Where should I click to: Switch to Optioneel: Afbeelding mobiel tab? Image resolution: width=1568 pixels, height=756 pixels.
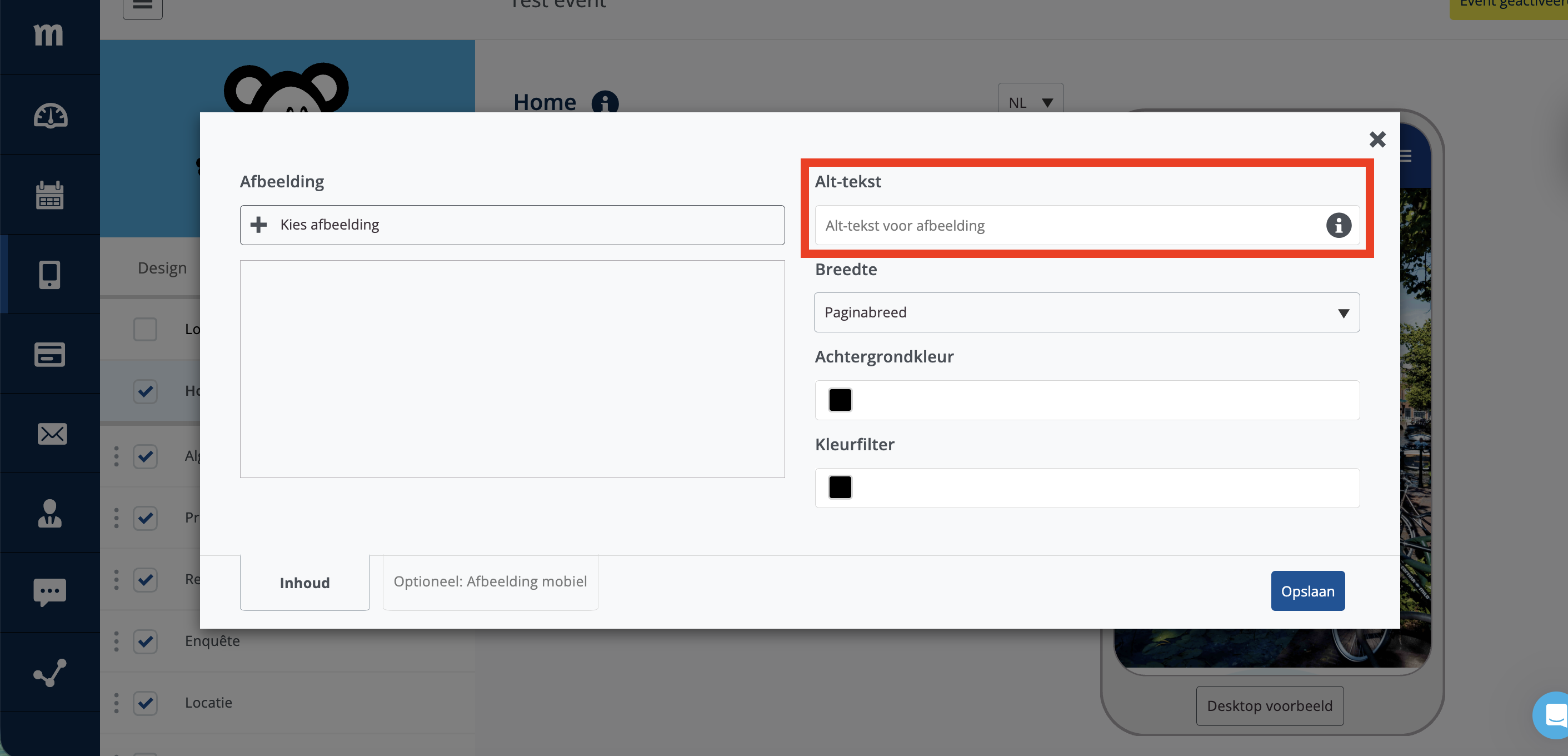pos(490,582)
